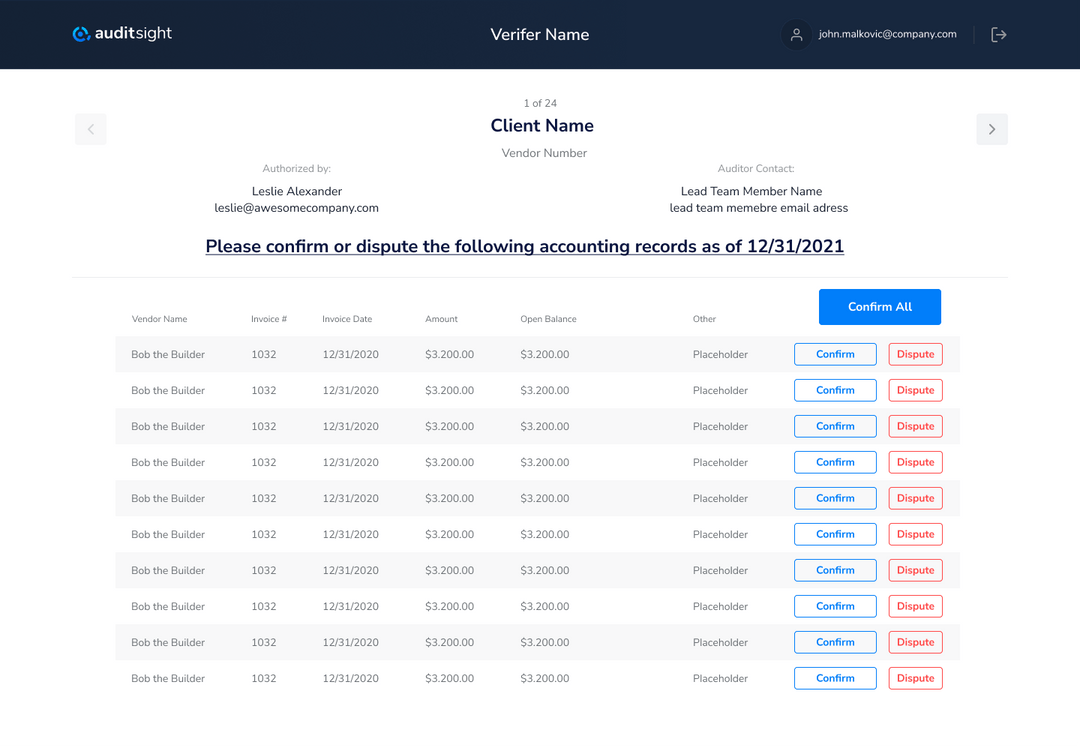Dispute the fifth row's invoice
This screenshot has width=1080, height=746.
(915, 498)
